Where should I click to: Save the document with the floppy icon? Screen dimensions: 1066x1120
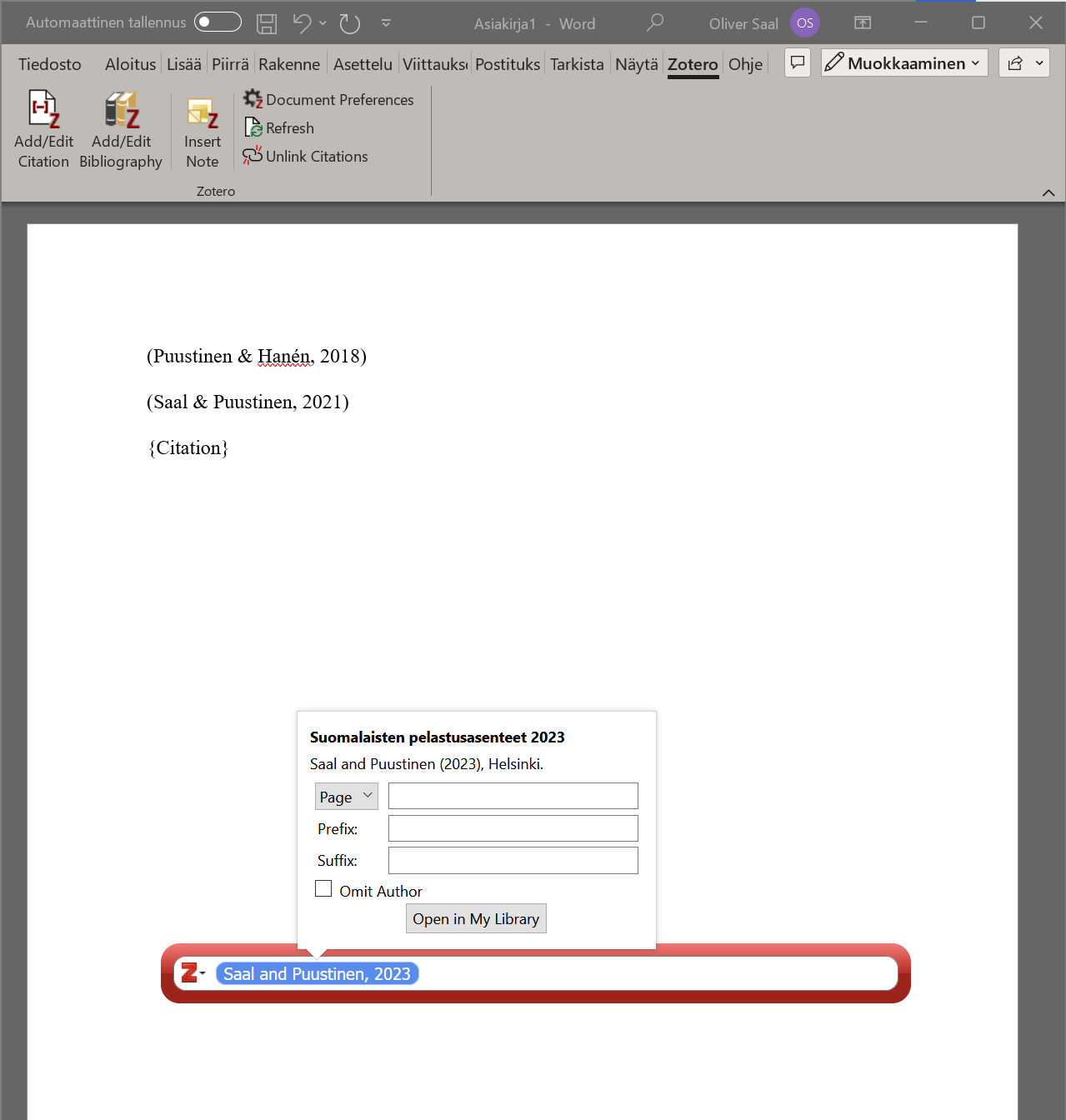pyautogui.click(x=267, y=24)
